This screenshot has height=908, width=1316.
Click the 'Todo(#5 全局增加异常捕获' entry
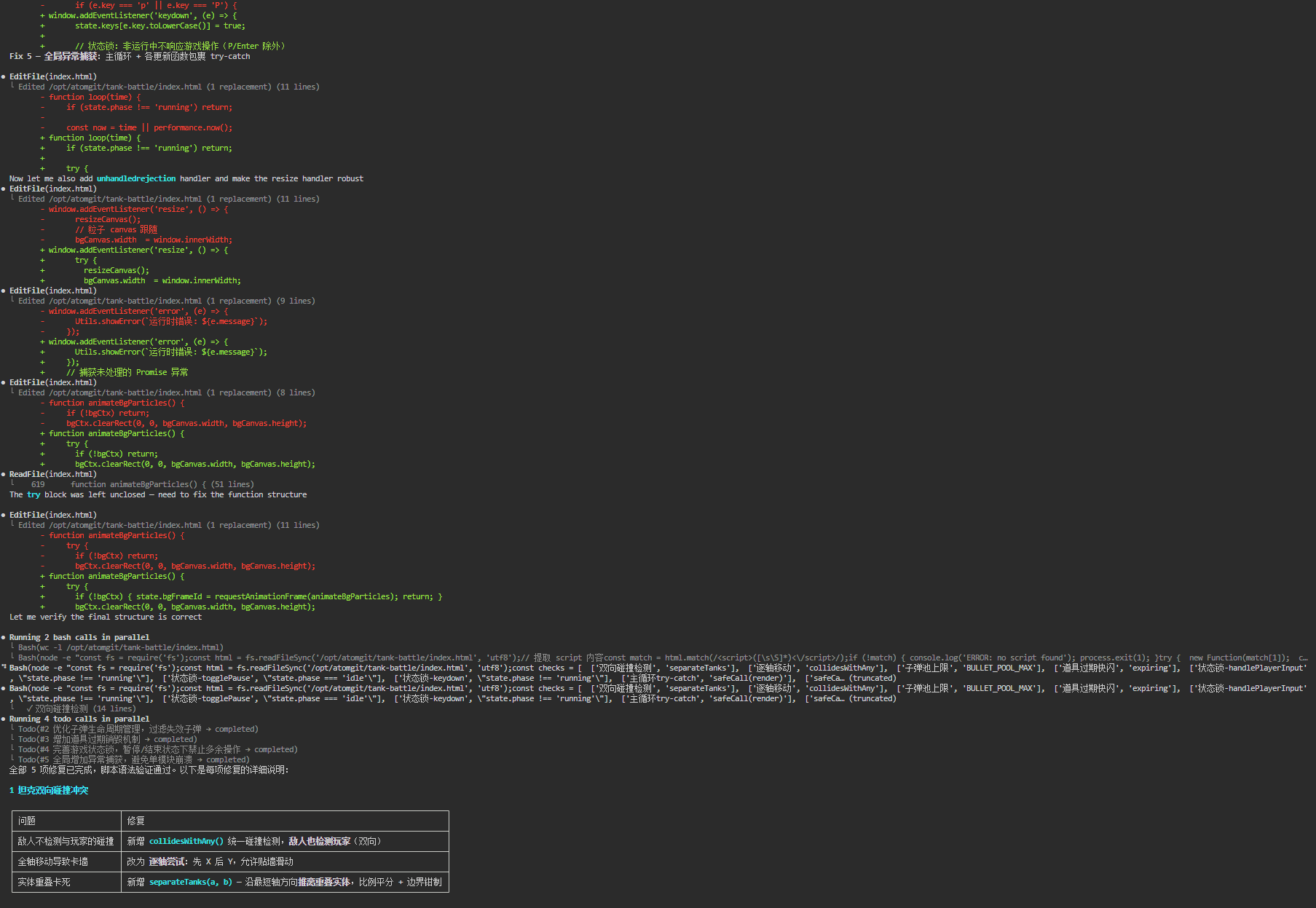click(x=133, y=759)
